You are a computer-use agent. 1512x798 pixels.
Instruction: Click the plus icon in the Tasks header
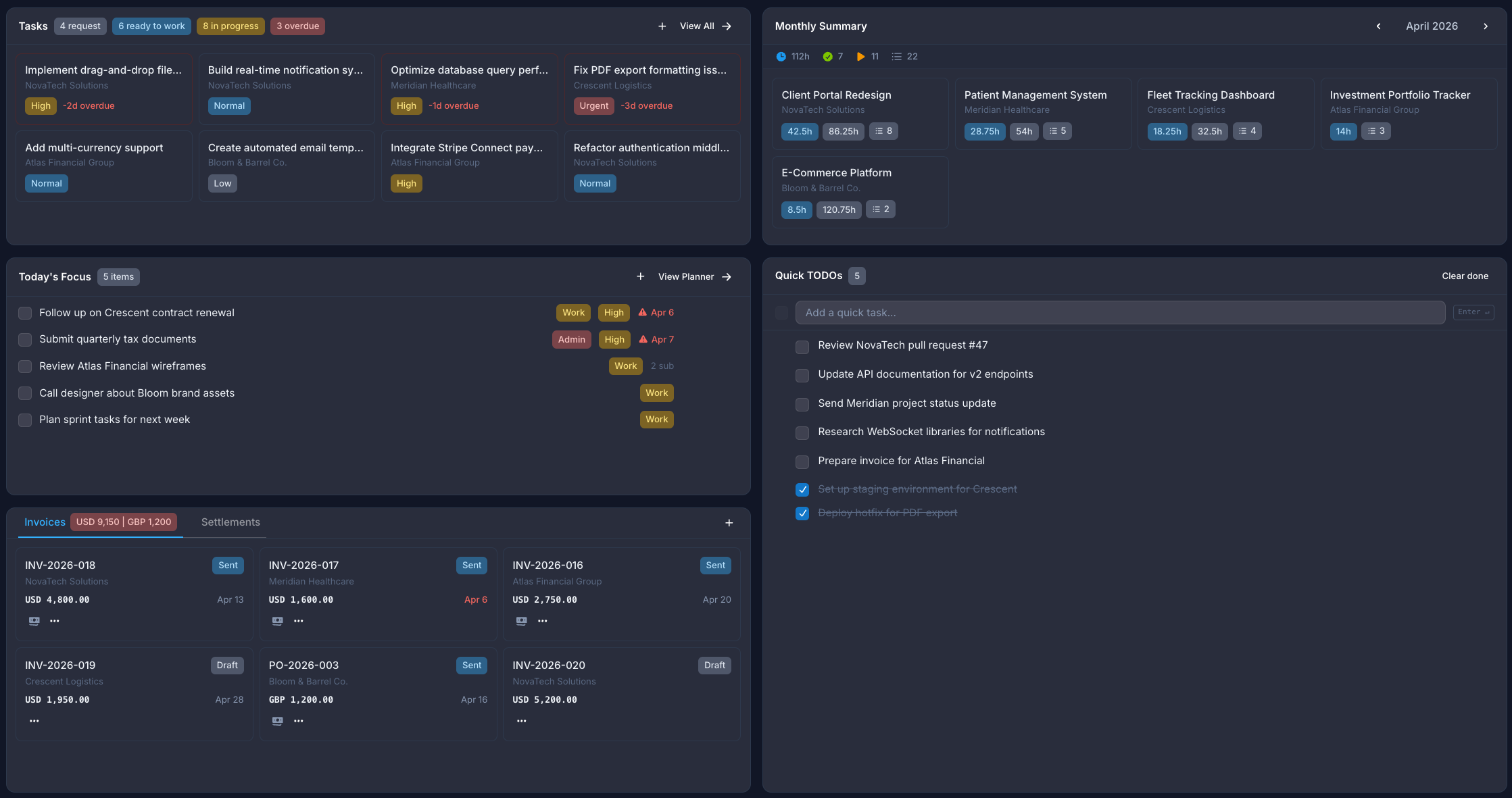(662, 26)
